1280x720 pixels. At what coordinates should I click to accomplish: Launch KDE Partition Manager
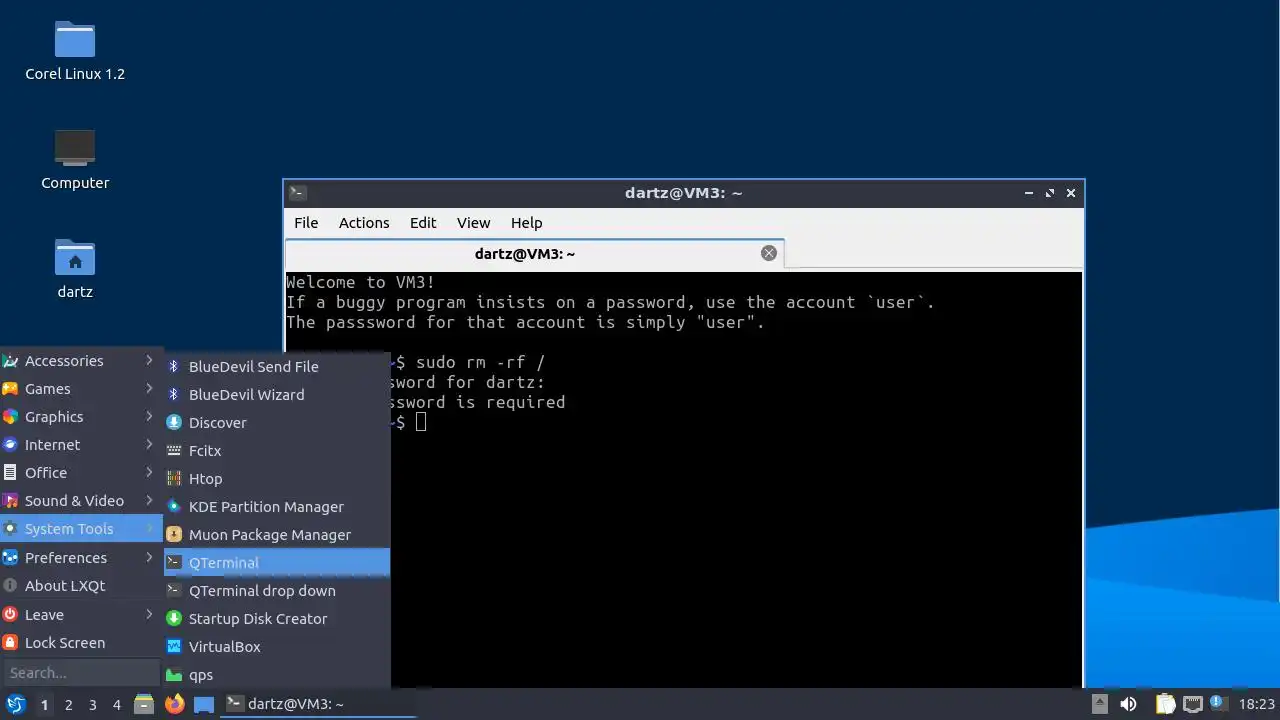point(277,507)
